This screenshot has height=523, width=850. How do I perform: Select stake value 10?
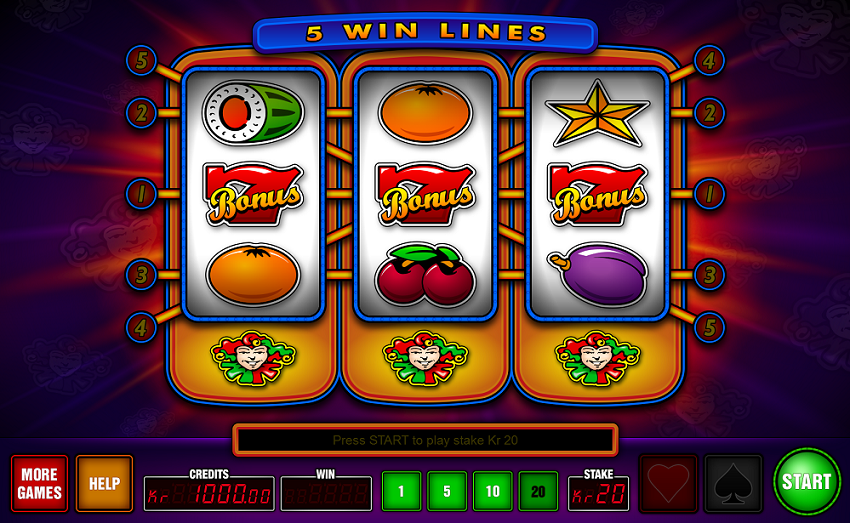point(492,491)
